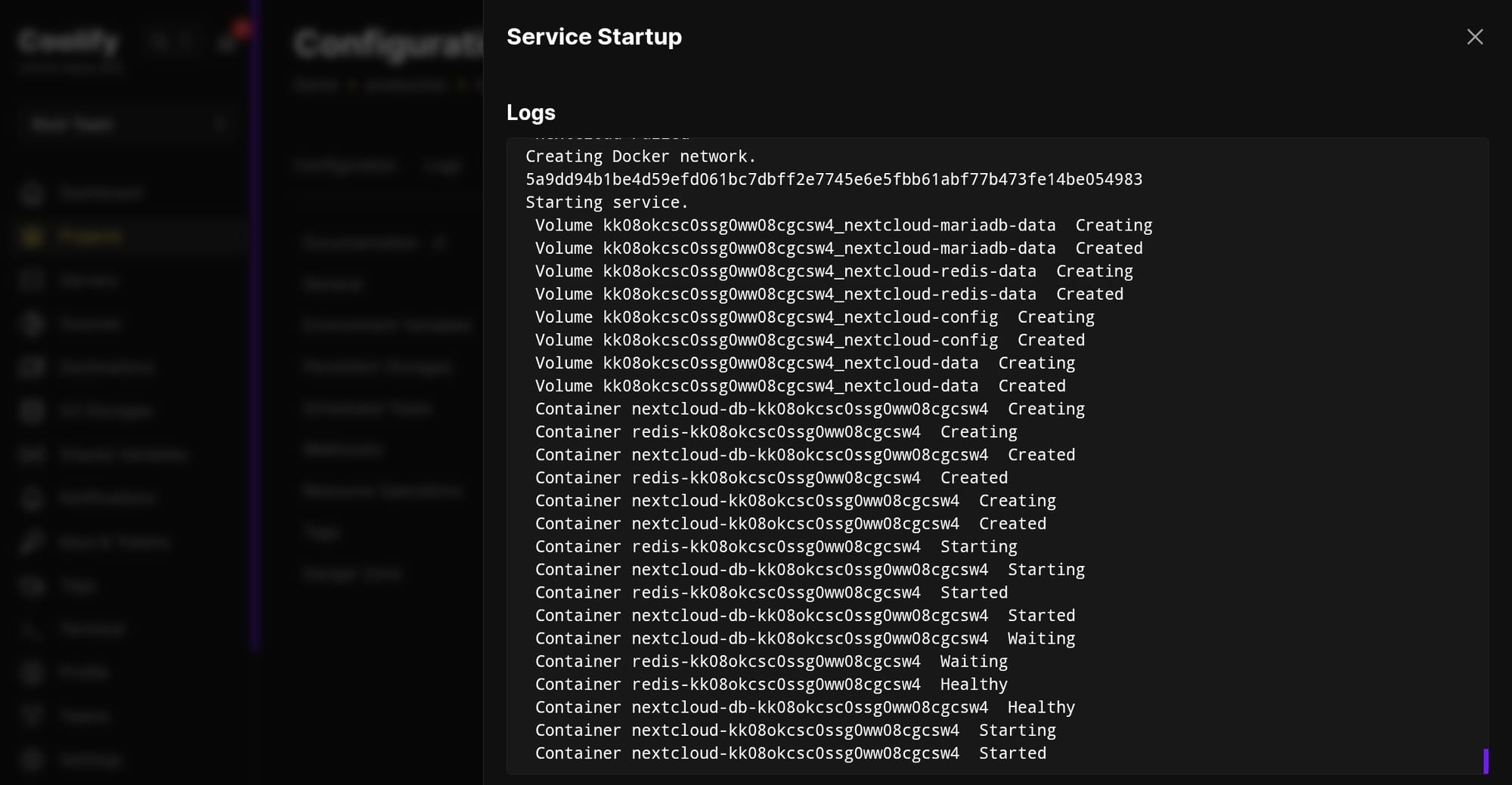The image size is (1512, 785).
Task: Open the S3 Storages sidebar icon
Action: (x=32, y=411)
